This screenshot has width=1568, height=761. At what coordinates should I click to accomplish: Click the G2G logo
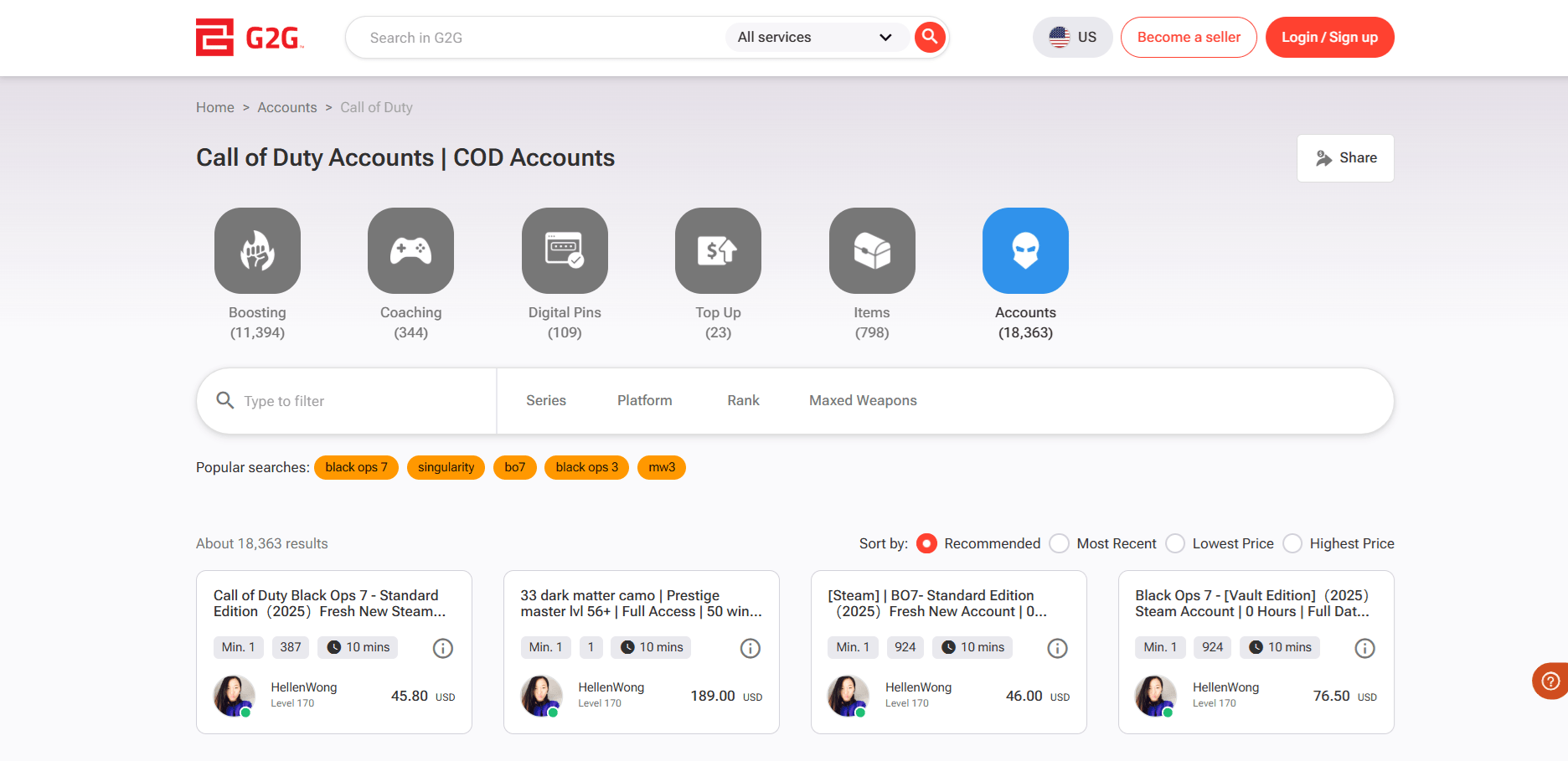pos(249,38)
